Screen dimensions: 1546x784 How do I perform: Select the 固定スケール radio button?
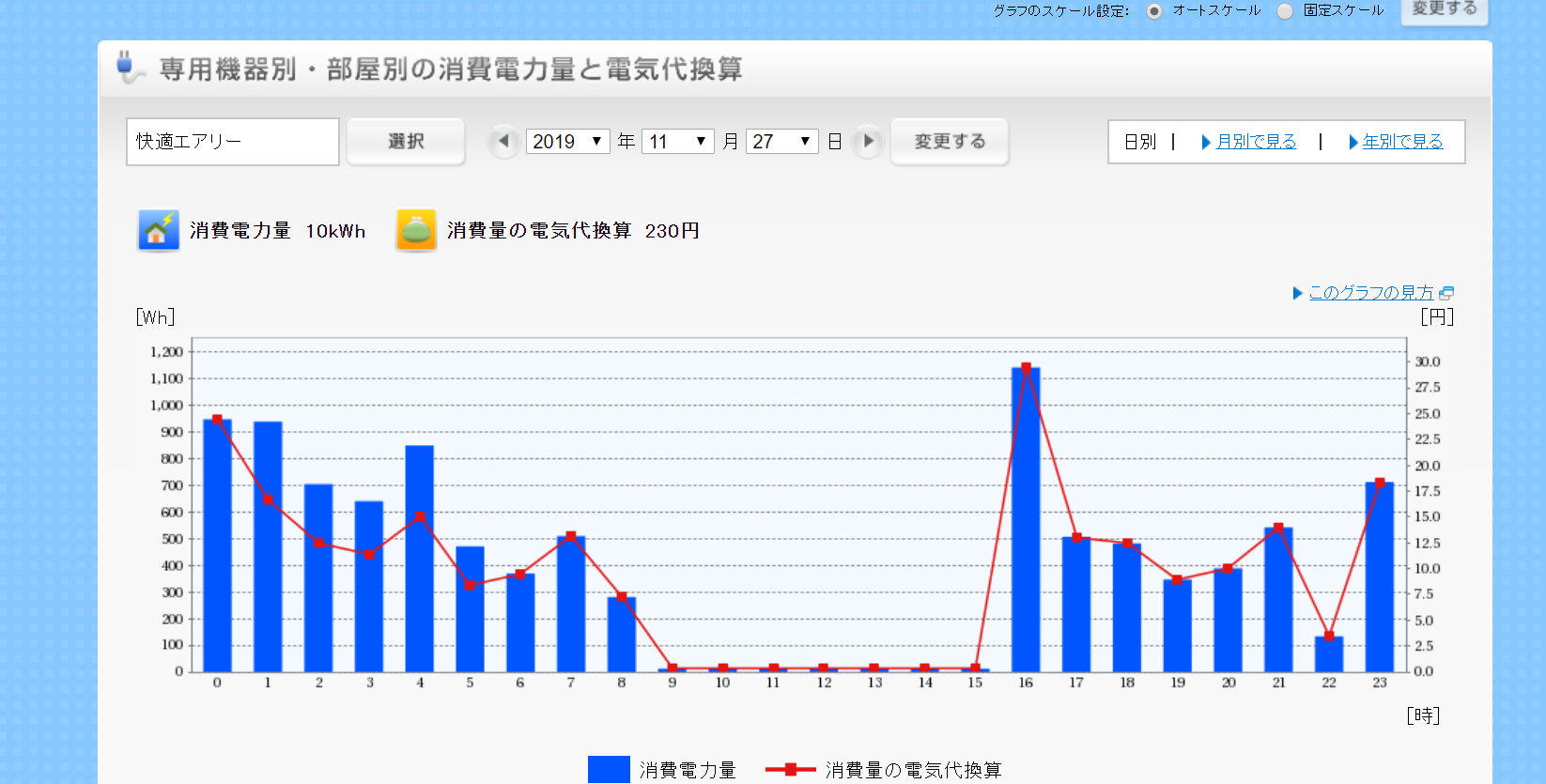[1285, 11]
